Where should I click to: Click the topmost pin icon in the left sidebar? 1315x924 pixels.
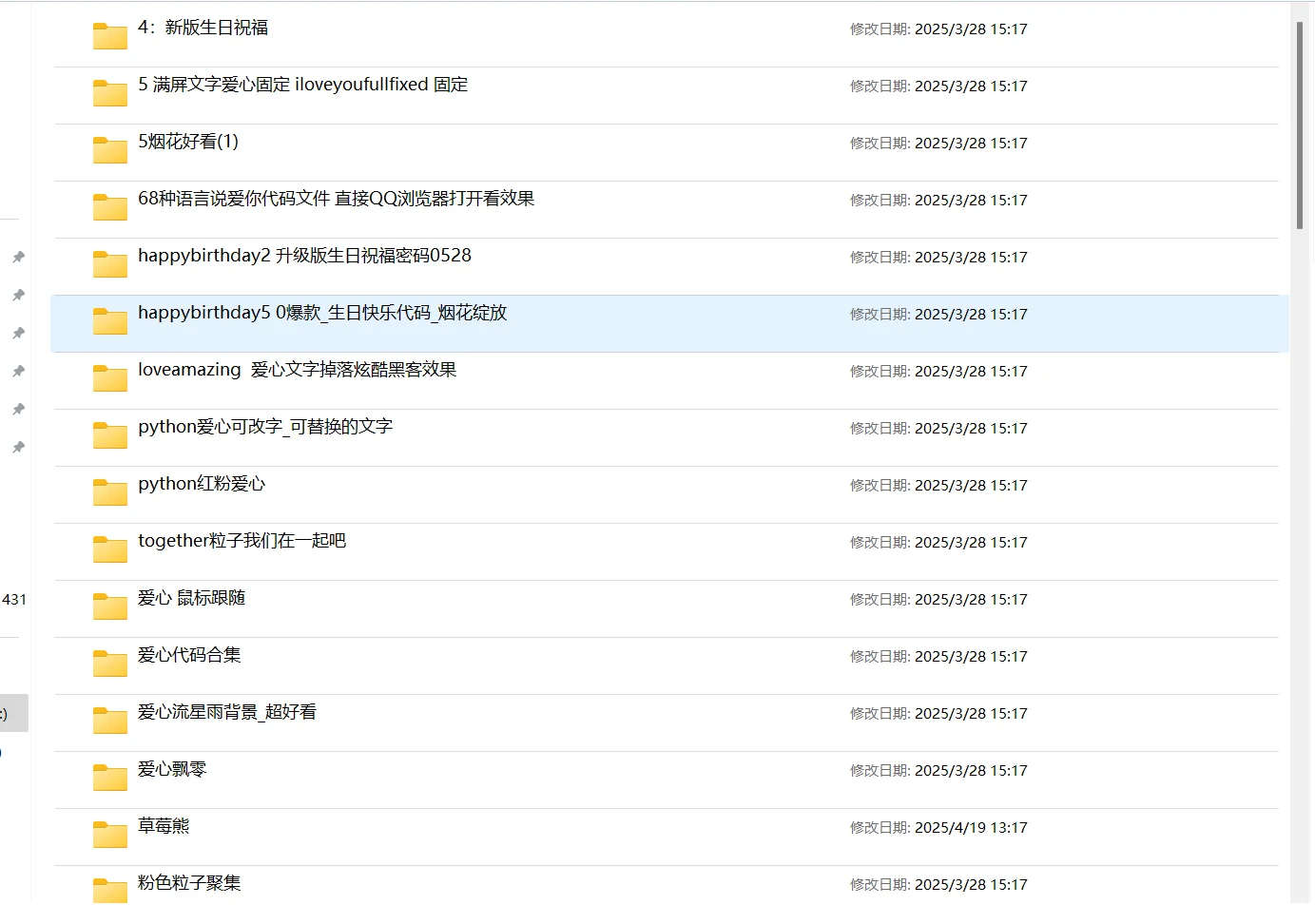17,257
